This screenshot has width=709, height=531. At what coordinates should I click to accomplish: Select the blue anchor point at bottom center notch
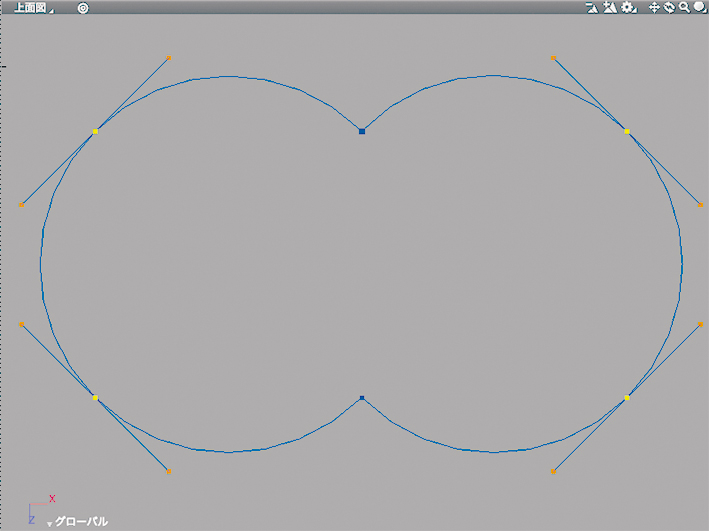tap(362, 398)
